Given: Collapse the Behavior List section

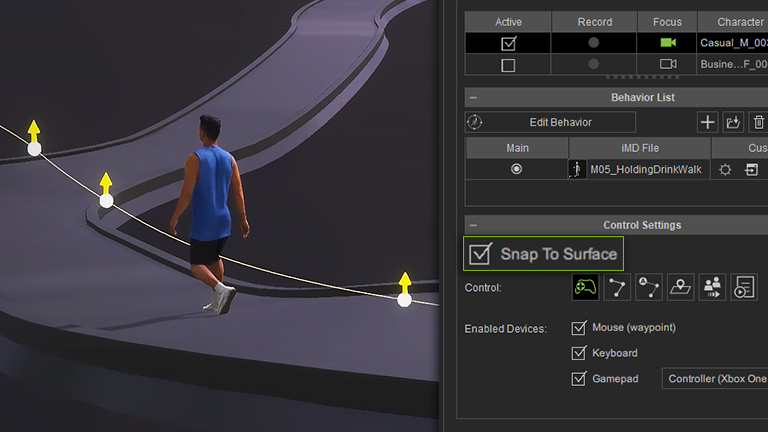Looking at the screenshot, I should click(x=473, y=98).
